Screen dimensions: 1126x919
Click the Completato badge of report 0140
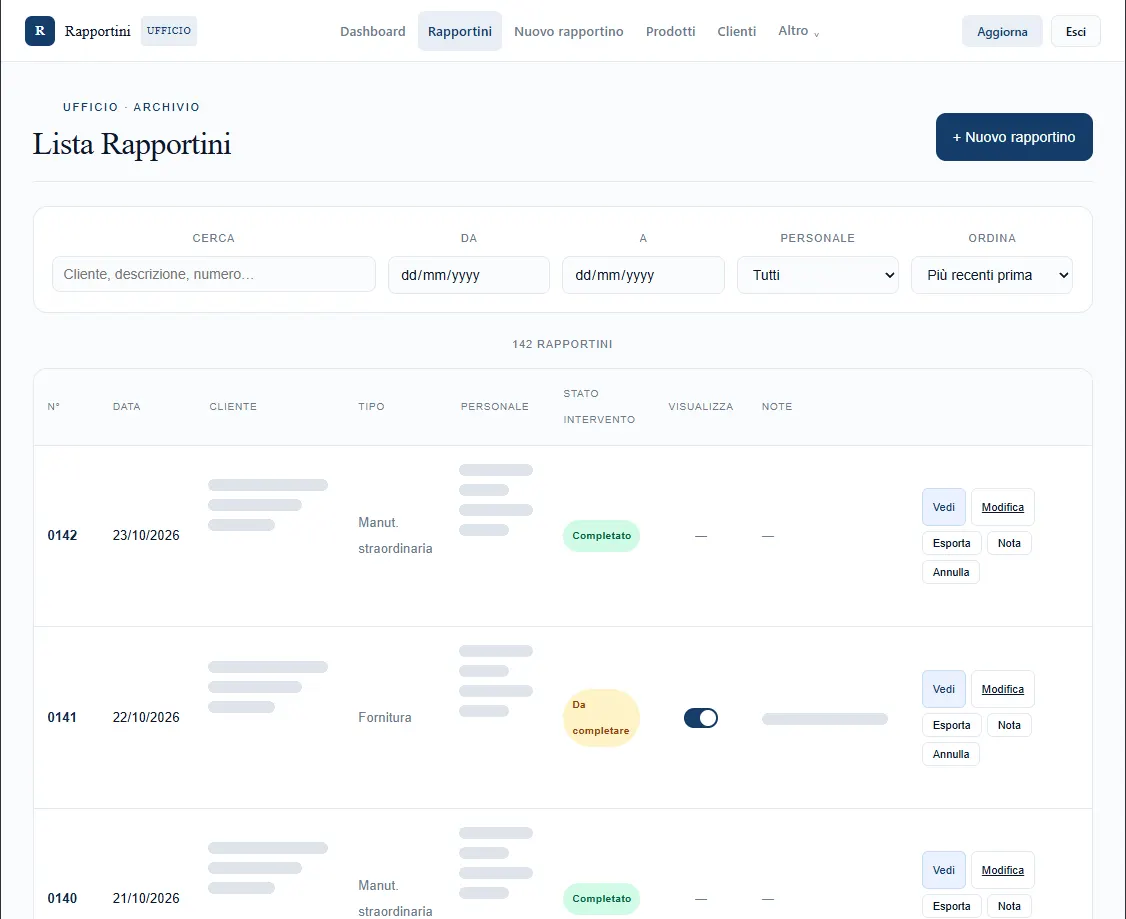601,899
